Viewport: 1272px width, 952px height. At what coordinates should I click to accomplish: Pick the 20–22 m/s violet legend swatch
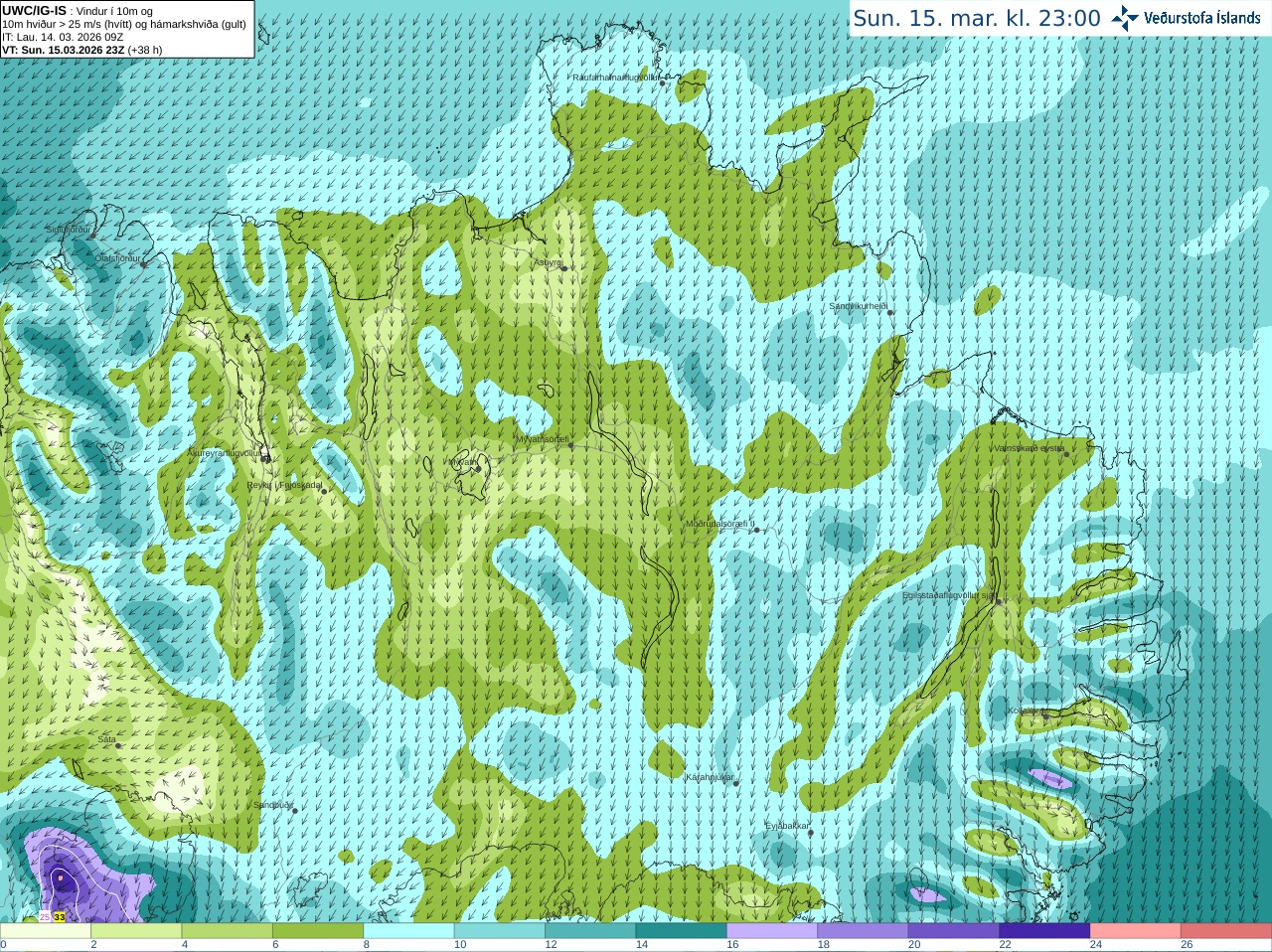click(x=954, y=931)
